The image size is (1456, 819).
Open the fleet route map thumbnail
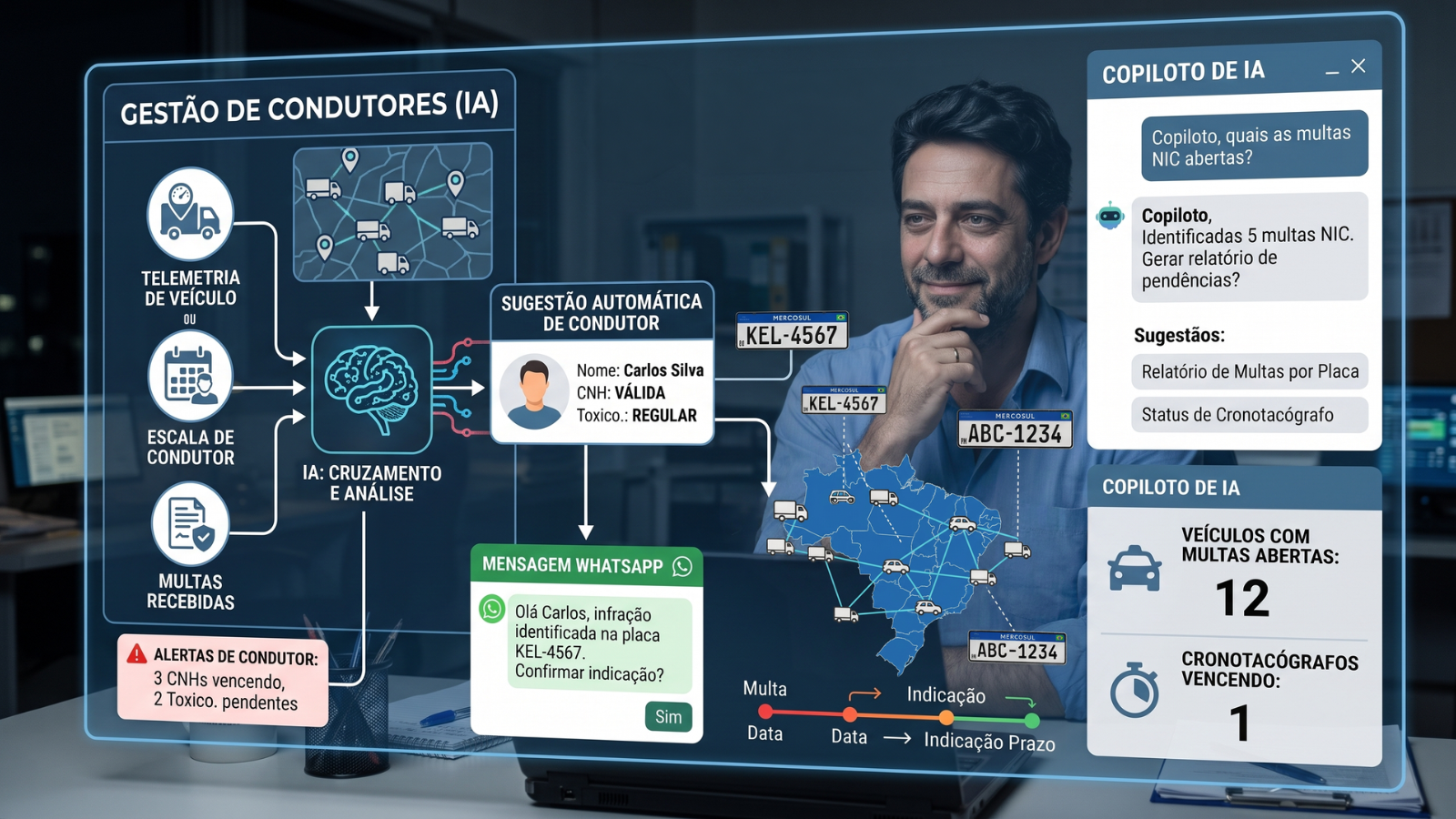click(392, 211)
